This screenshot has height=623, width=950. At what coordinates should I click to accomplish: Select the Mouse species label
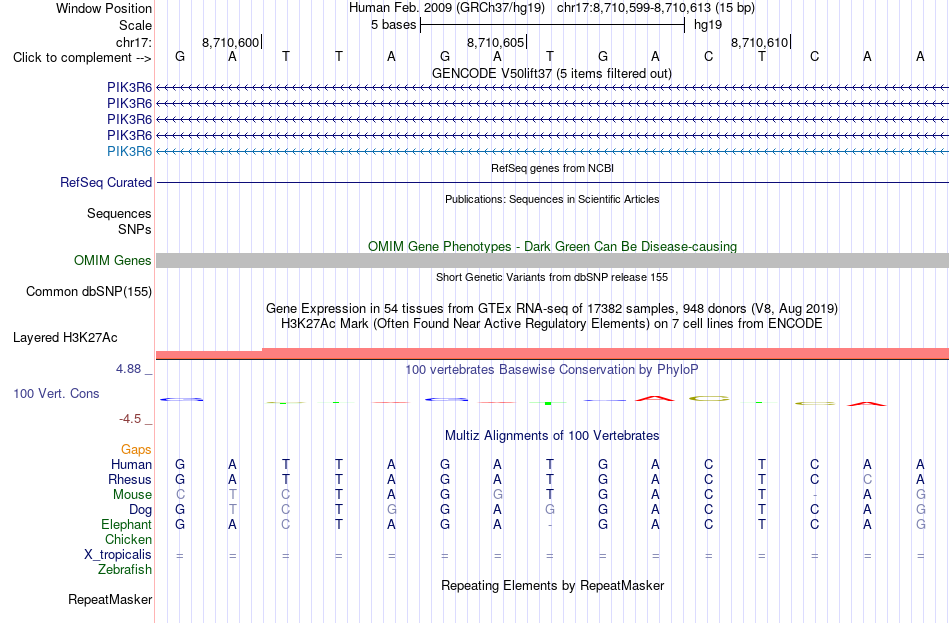[132, 495]
